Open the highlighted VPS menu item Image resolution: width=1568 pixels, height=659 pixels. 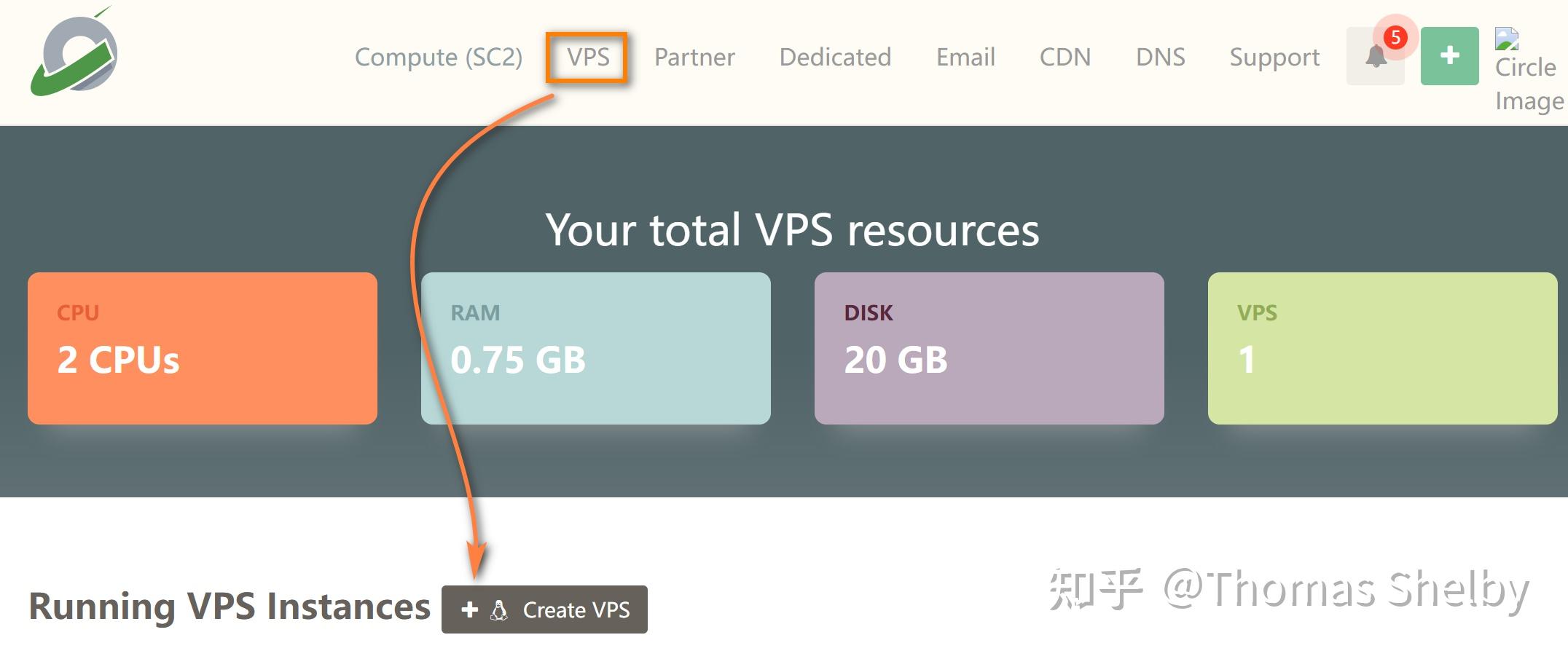589,58
